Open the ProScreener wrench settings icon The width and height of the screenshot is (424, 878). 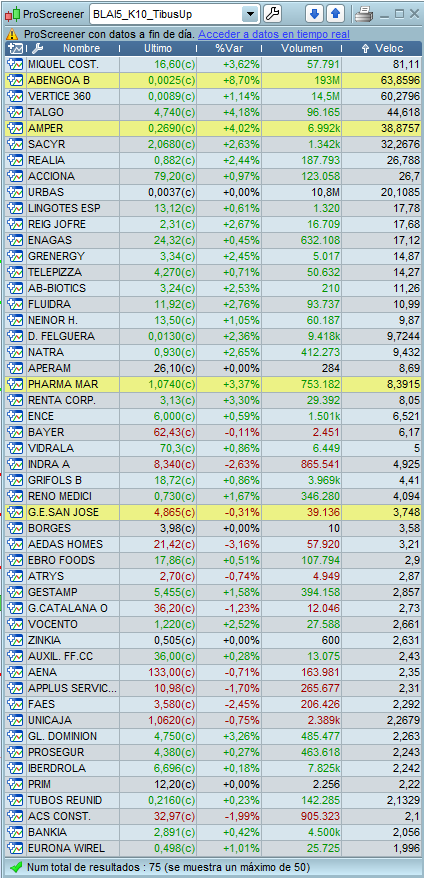click(272, 13)
